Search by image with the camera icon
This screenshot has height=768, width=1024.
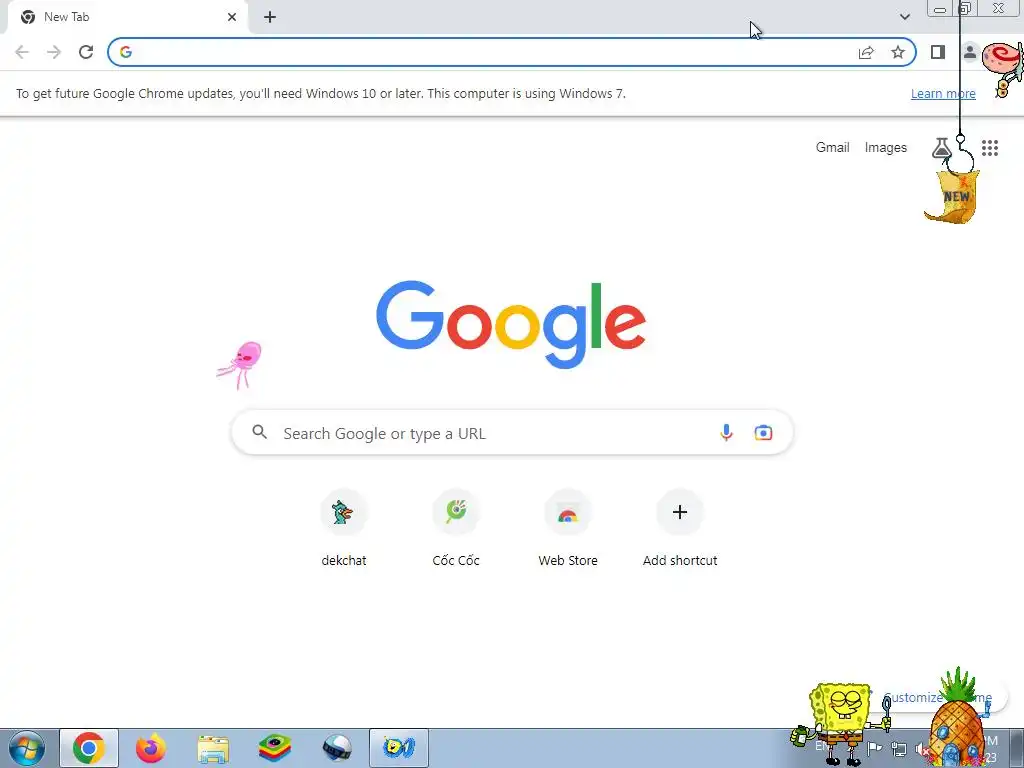(763, 432)
